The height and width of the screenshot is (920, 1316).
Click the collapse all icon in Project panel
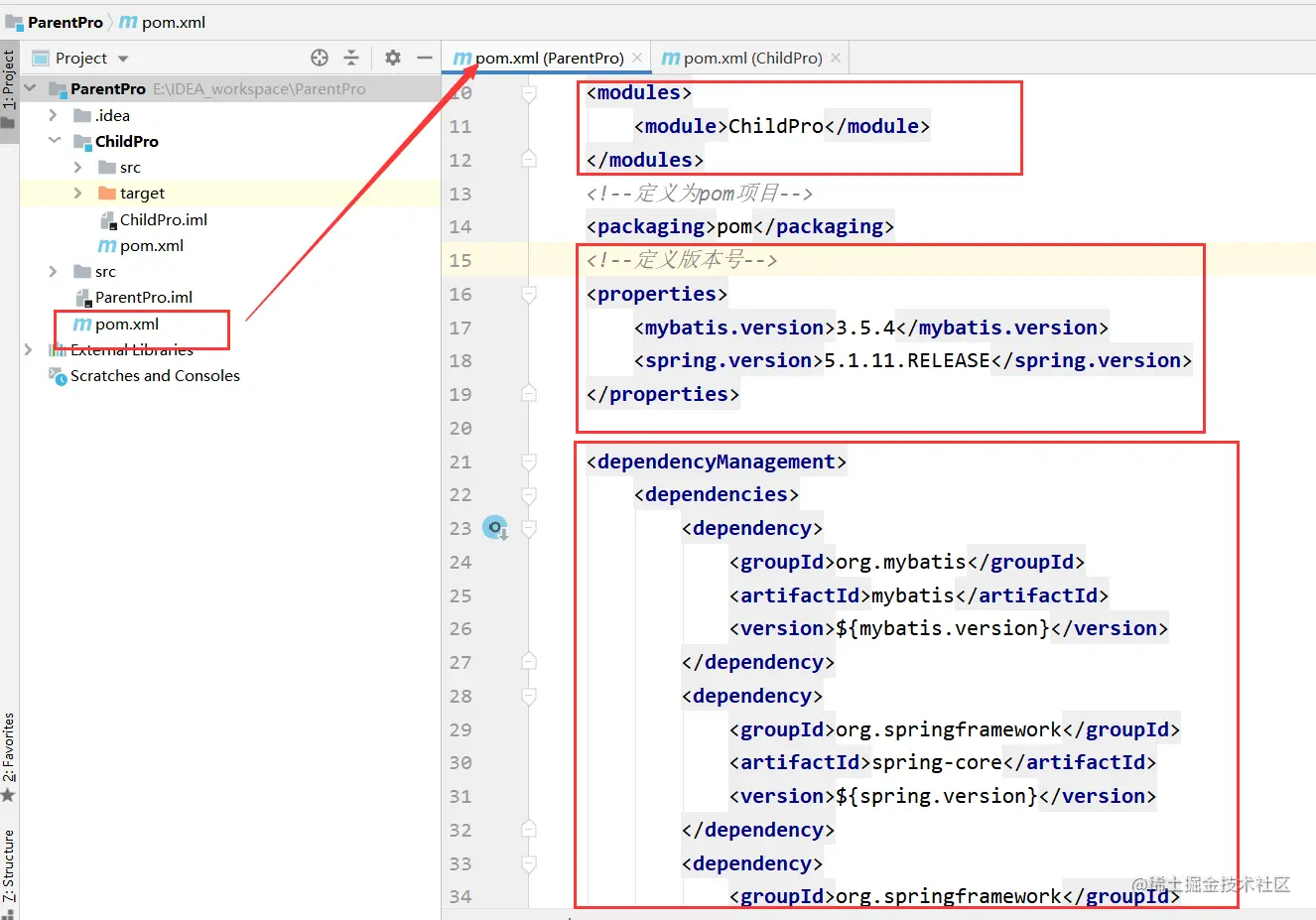coord(351,58)
